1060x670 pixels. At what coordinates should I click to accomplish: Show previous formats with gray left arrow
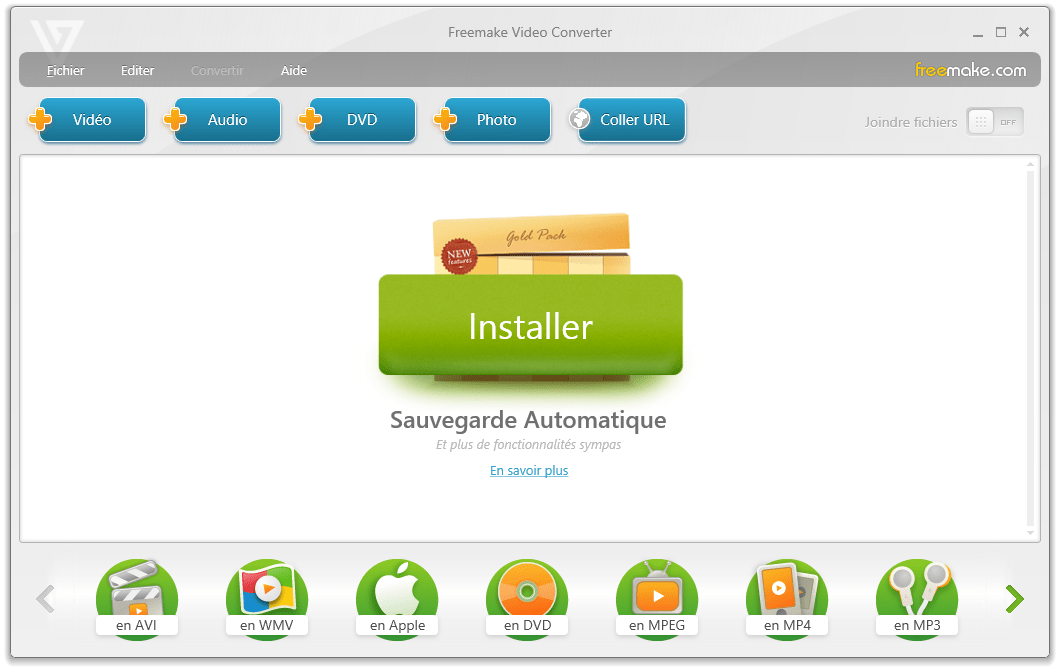pyautogui.click(x=45, y=599)
